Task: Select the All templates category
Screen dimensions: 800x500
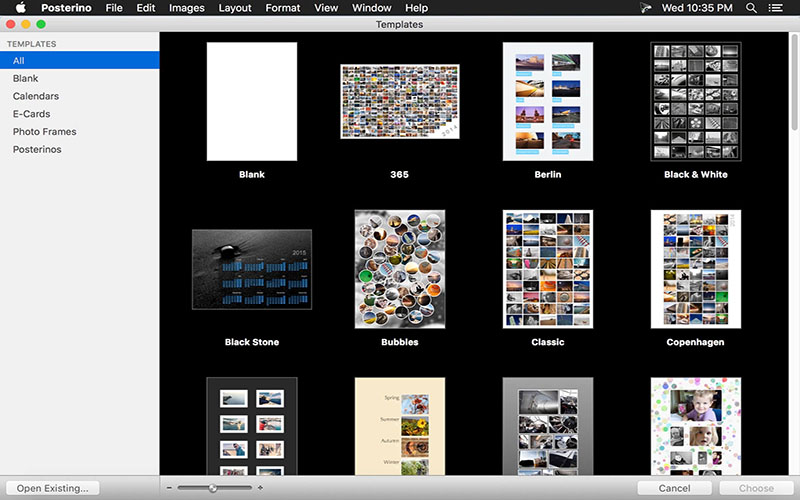Action: click(80, 60)
